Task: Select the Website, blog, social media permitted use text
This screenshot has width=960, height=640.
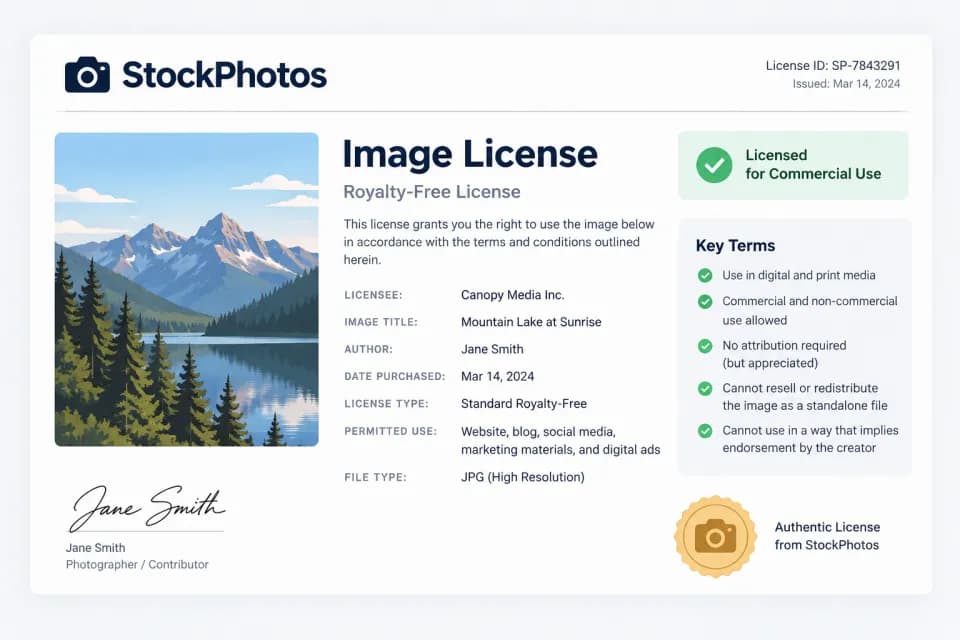Action: pyautogui.click(x=560, y=440)
